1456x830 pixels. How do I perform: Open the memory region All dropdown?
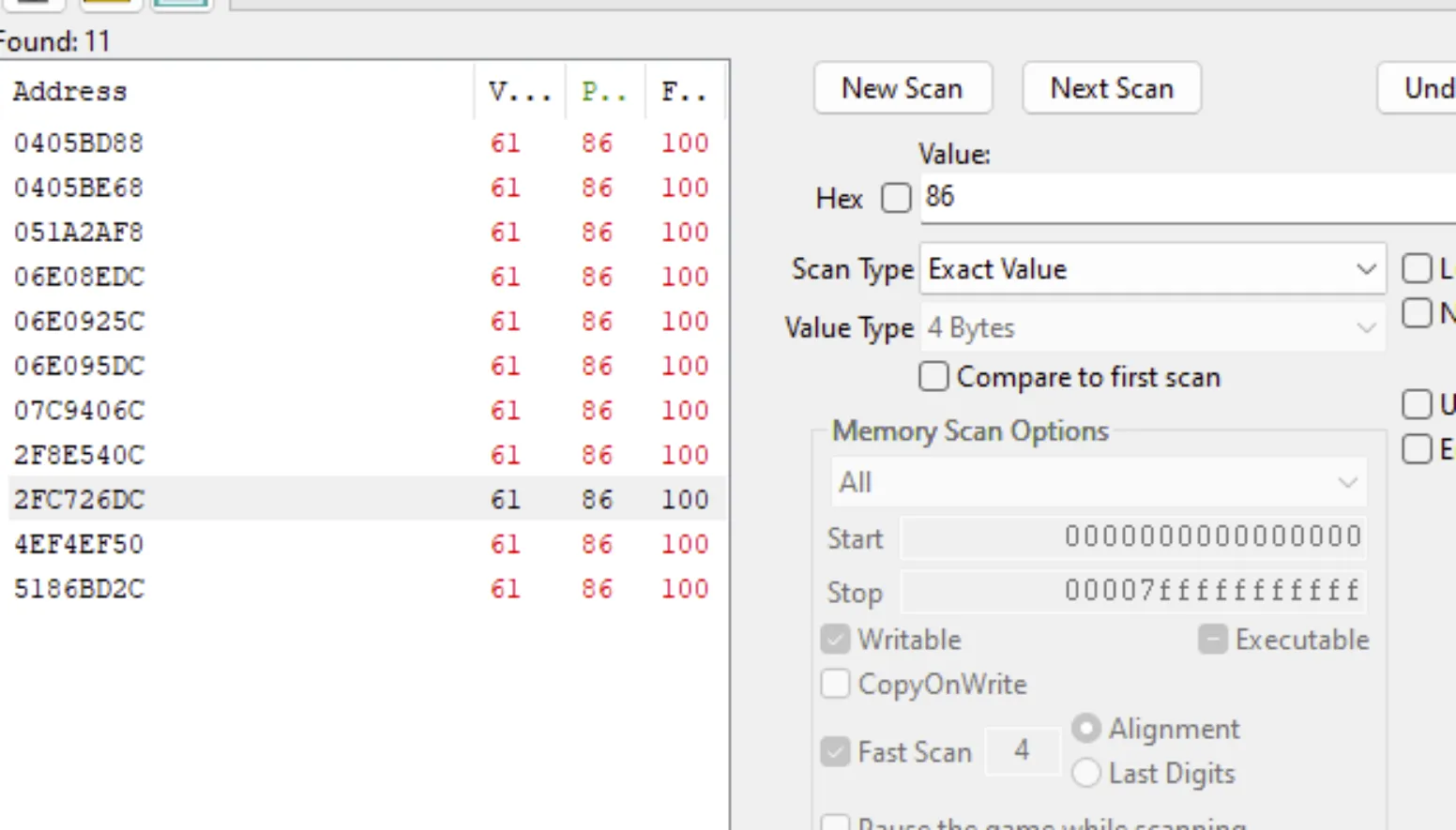tap(1098, 482)
